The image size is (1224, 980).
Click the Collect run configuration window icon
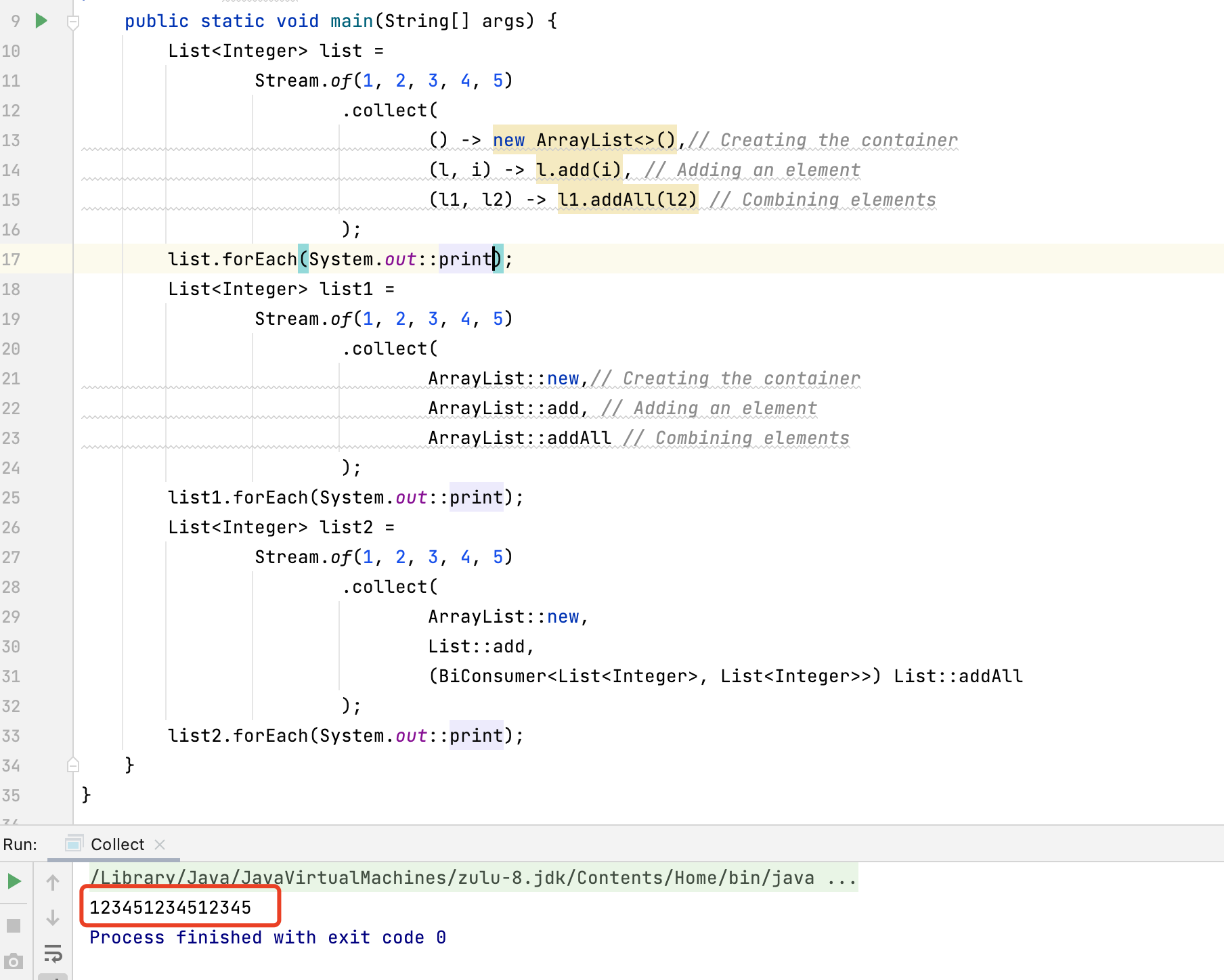click(74, 844)
